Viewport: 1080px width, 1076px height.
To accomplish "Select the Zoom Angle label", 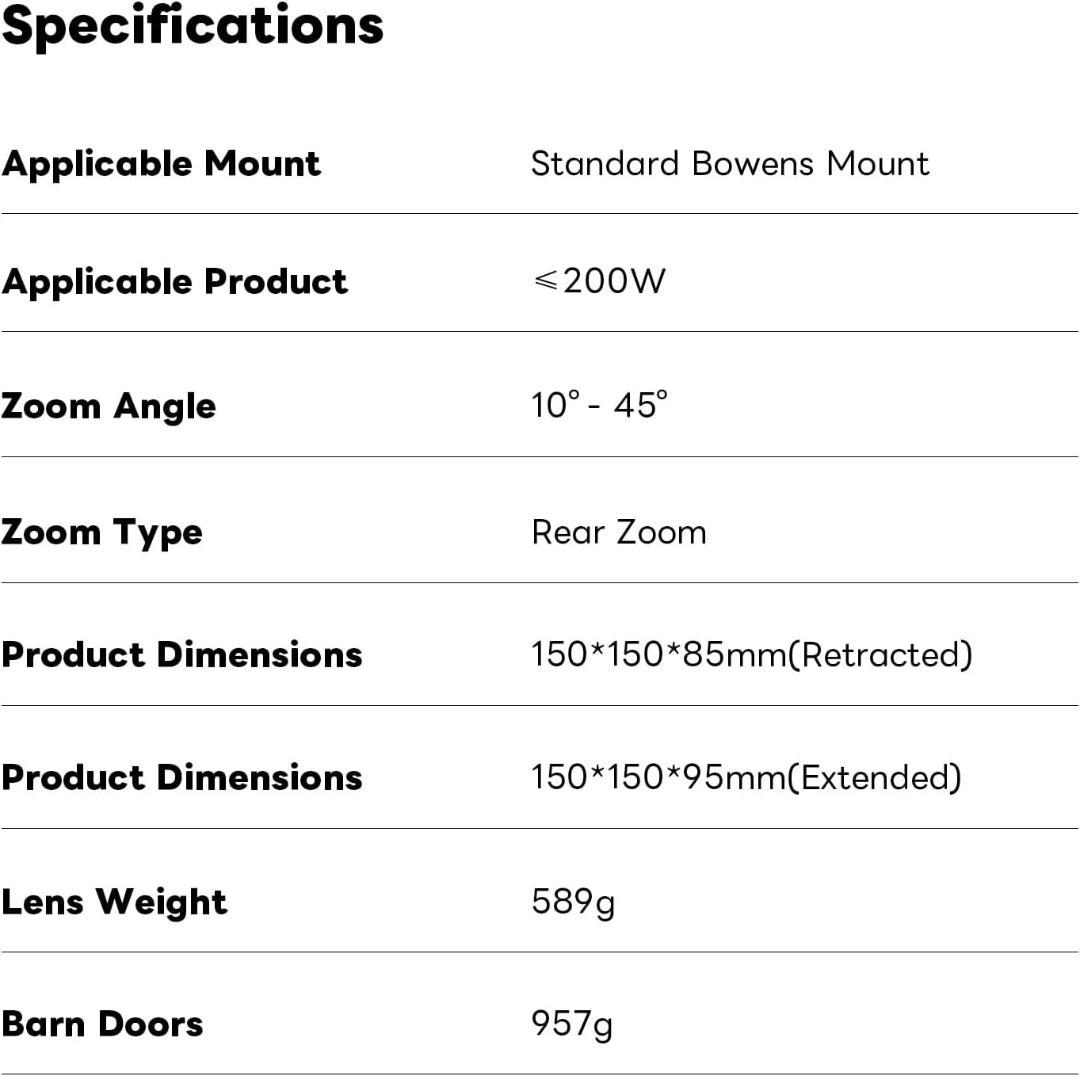I will pyautogui.click(x=108, y=406).
